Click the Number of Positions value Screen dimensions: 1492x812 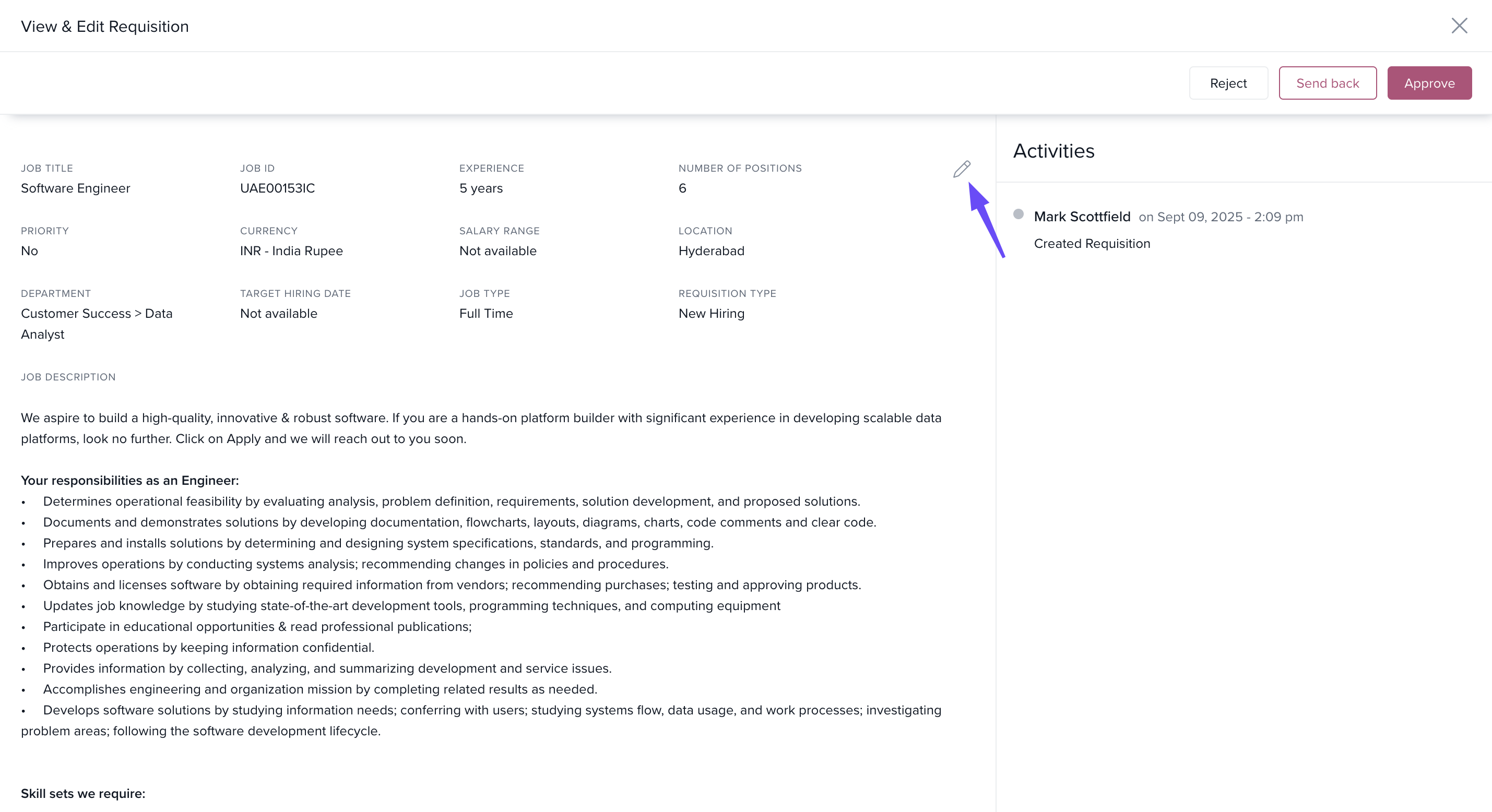point(682,188)
